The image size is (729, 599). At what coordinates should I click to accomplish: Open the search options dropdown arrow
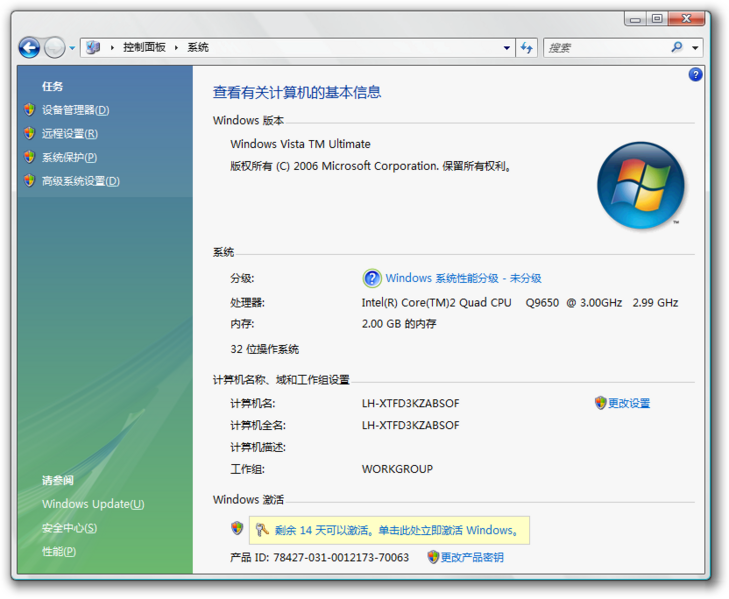pyautogui.click(x=695, y=48)
